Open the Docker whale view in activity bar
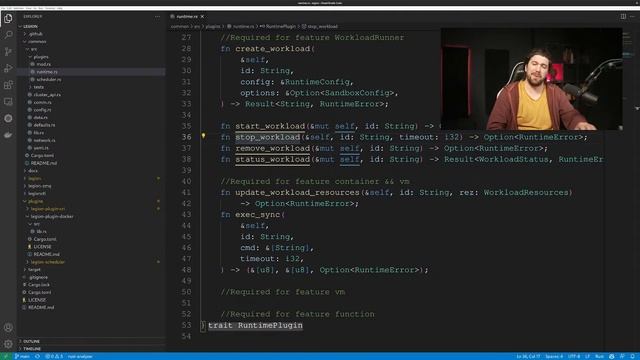640x360 pixels. 8,135
